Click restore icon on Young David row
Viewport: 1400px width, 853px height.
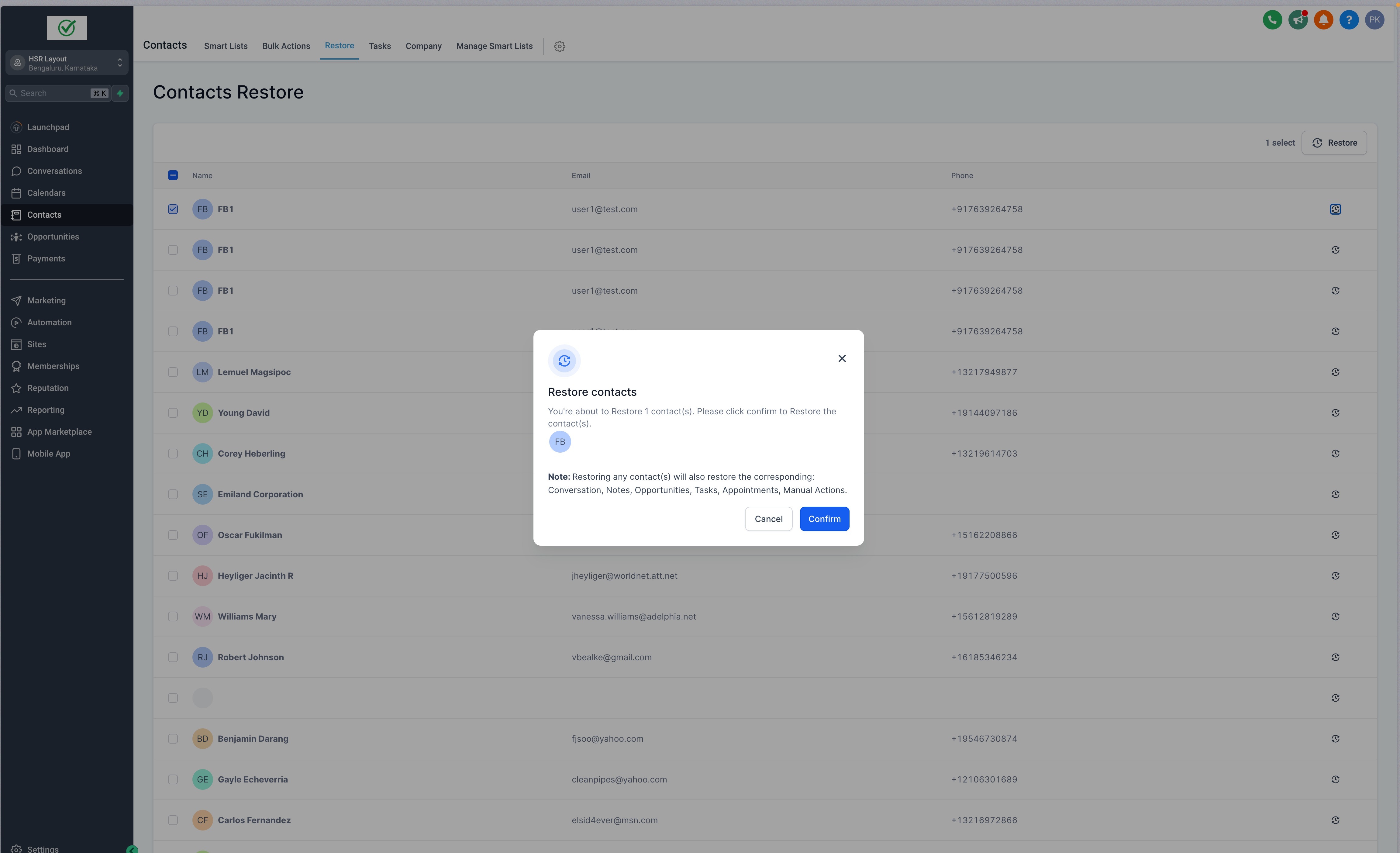[1335, 413]
